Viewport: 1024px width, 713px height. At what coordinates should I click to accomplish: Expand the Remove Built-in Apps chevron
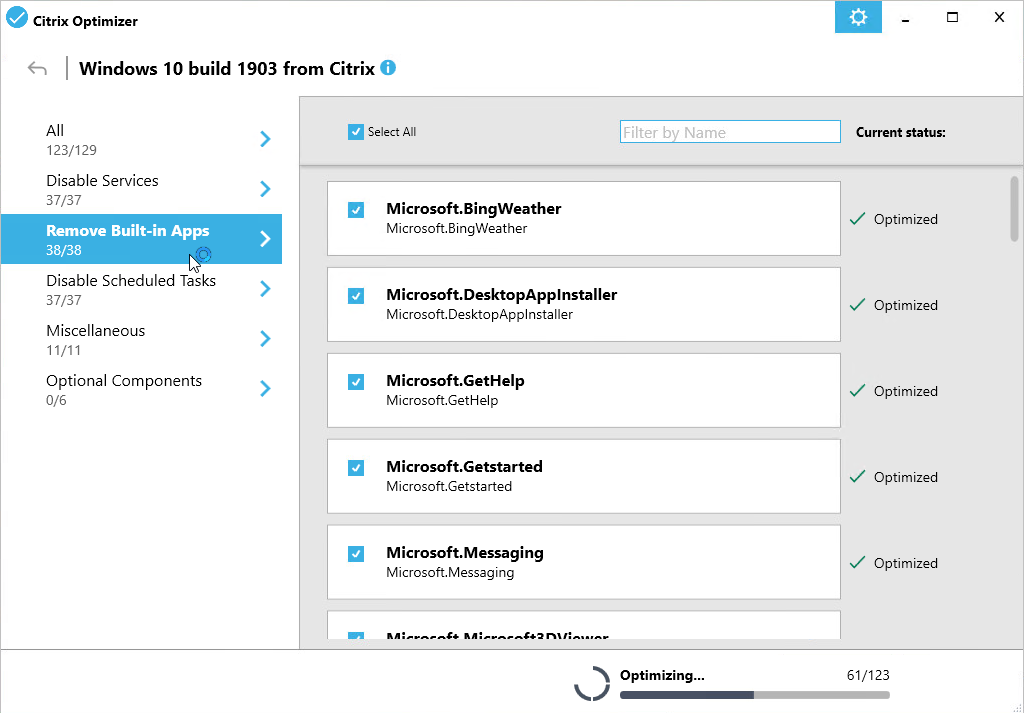(x=265, y=239)
